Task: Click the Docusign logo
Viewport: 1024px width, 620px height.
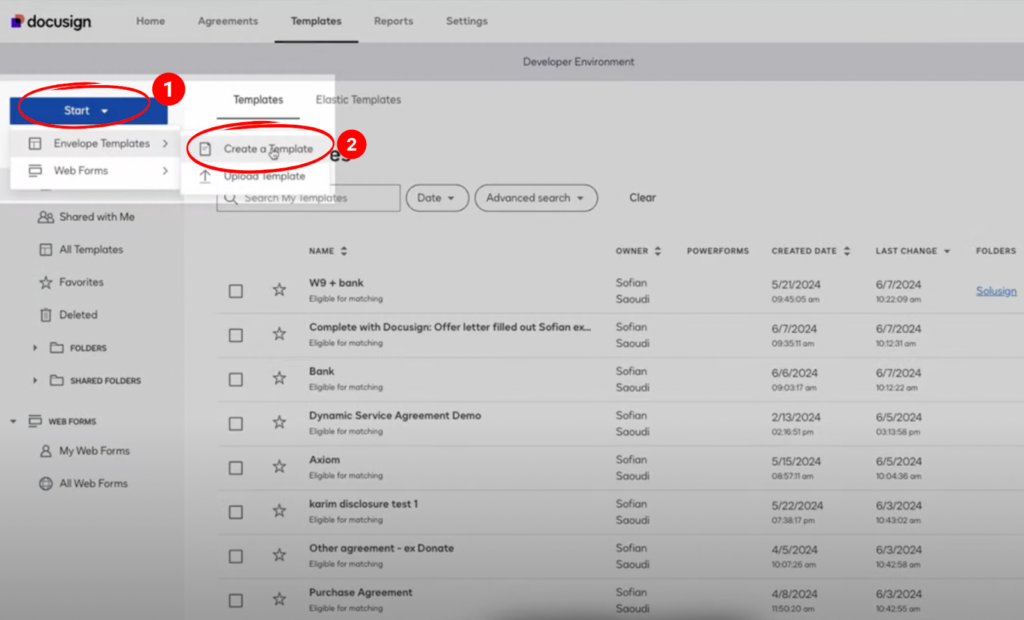Action: click(51, 22)
